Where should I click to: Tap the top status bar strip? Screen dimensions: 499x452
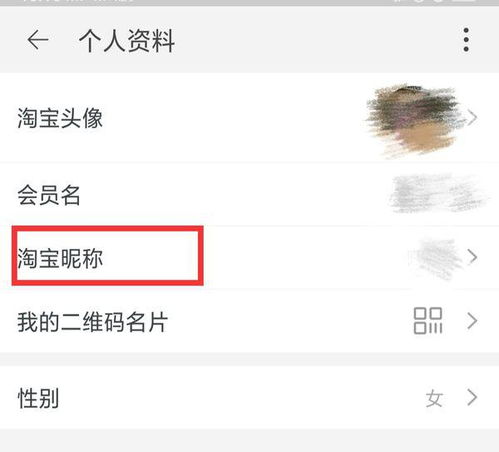point(249,3)
